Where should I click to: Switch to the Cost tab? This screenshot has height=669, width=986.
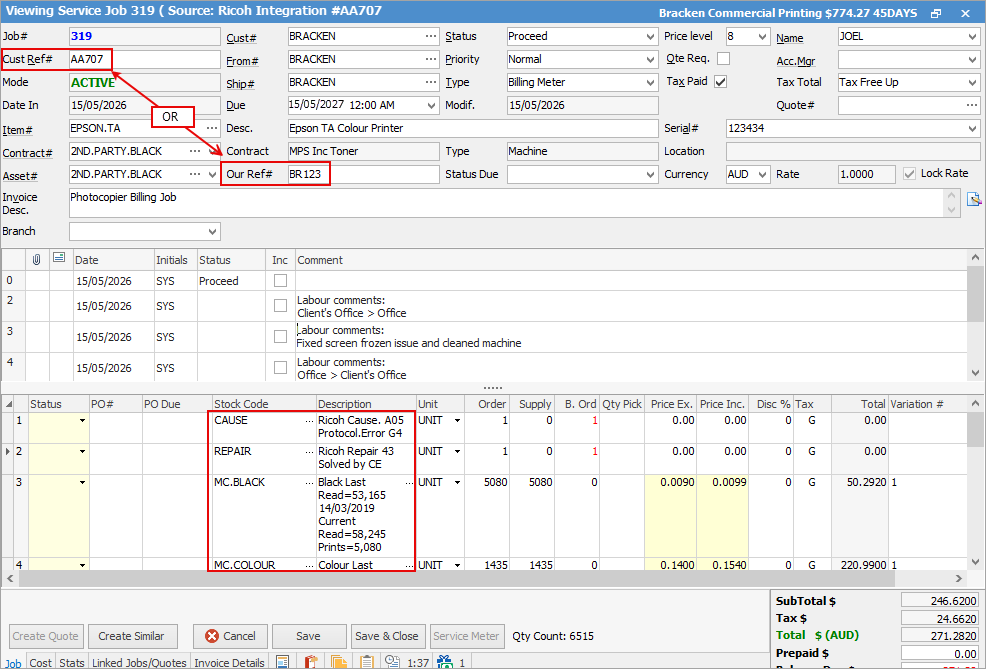click(41, 662)
